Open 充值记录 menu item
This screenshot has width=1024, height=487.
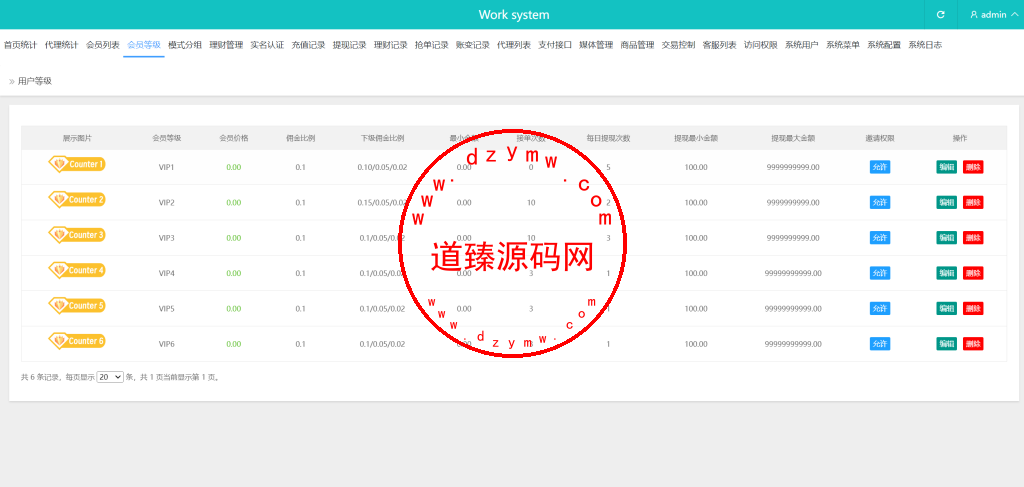tap(308, 45)
